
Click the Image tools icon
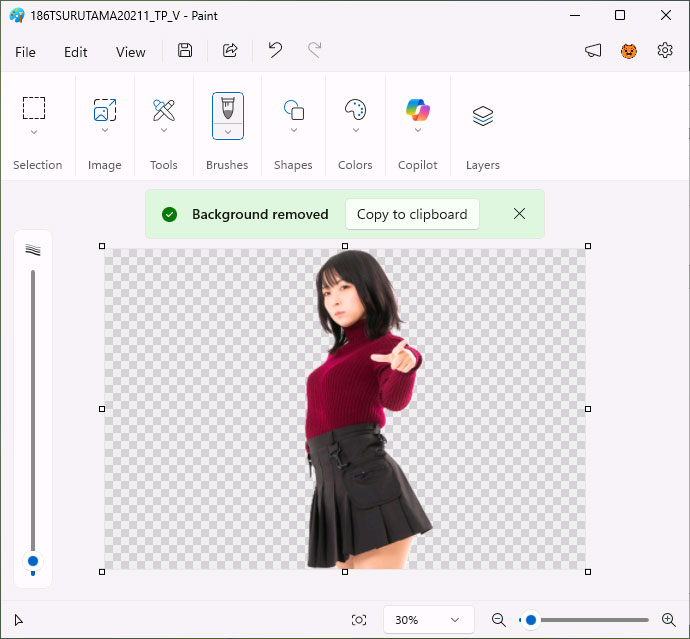[x=105, y=110]
